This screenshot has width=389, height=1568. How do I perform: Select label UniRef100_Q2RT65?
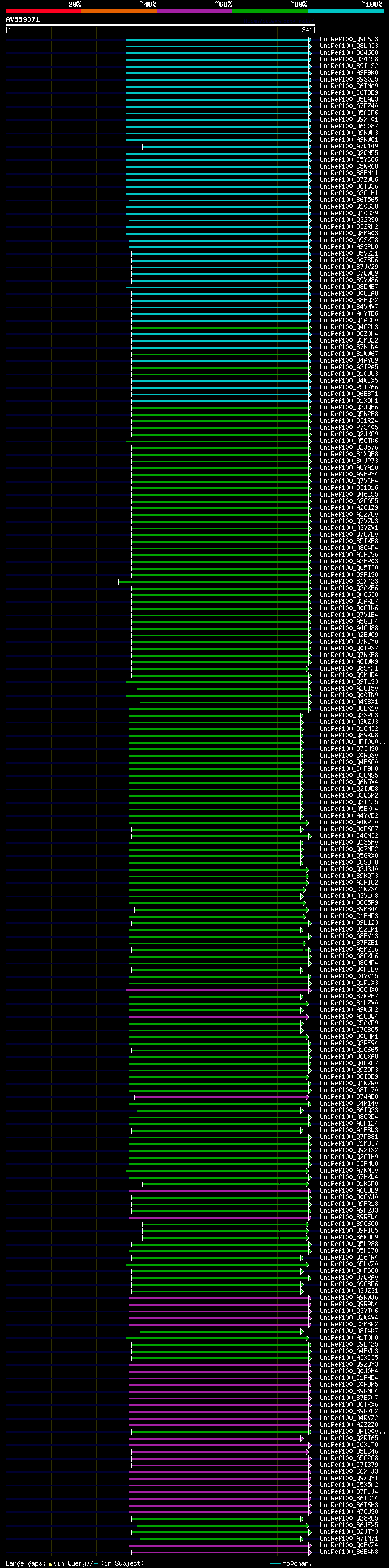(x=349, y=1439)
